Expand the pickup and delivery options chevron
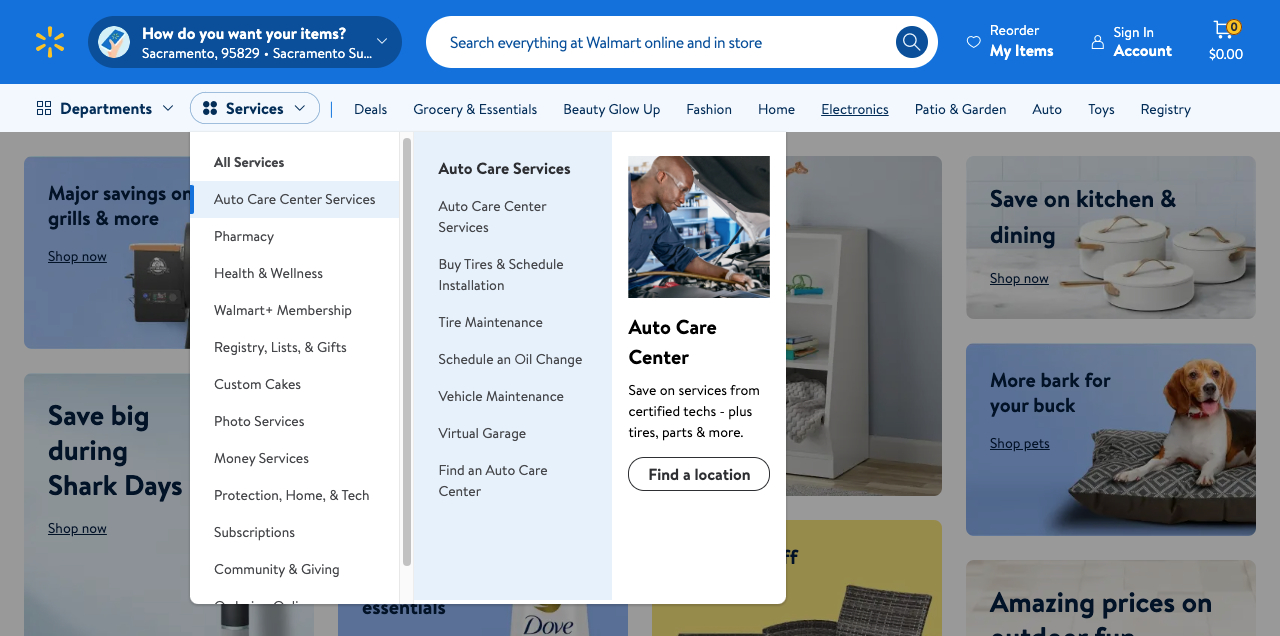Image resolution: width=1280 pixels, height=636 pixels. click(x=382, y=42)
